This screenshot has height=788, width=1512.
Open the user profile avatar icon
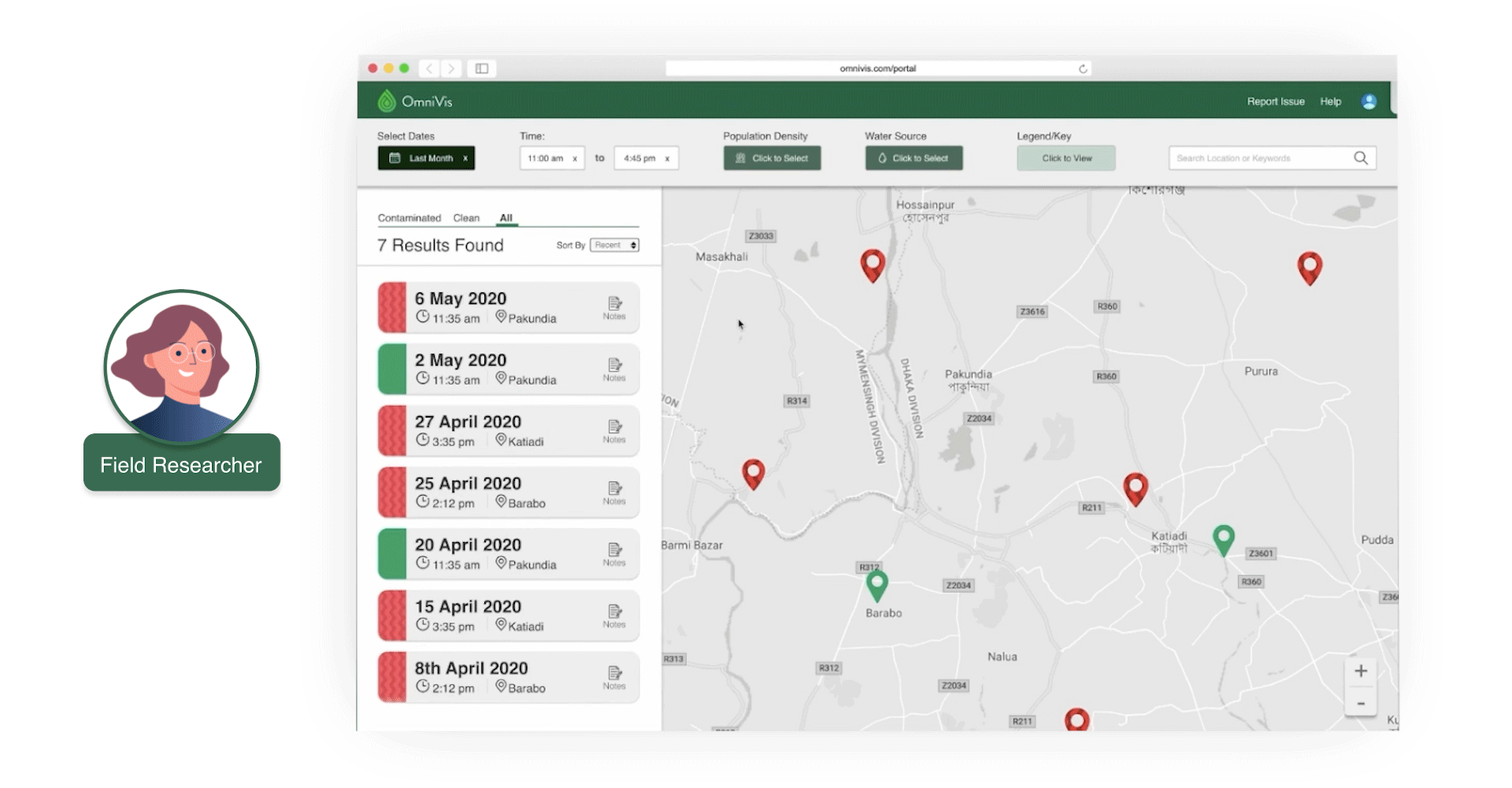coord(1369,102)
